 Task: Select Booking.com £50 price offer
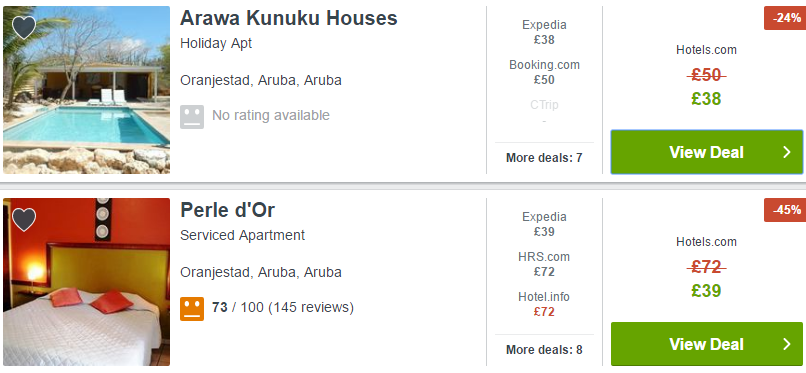544,72
